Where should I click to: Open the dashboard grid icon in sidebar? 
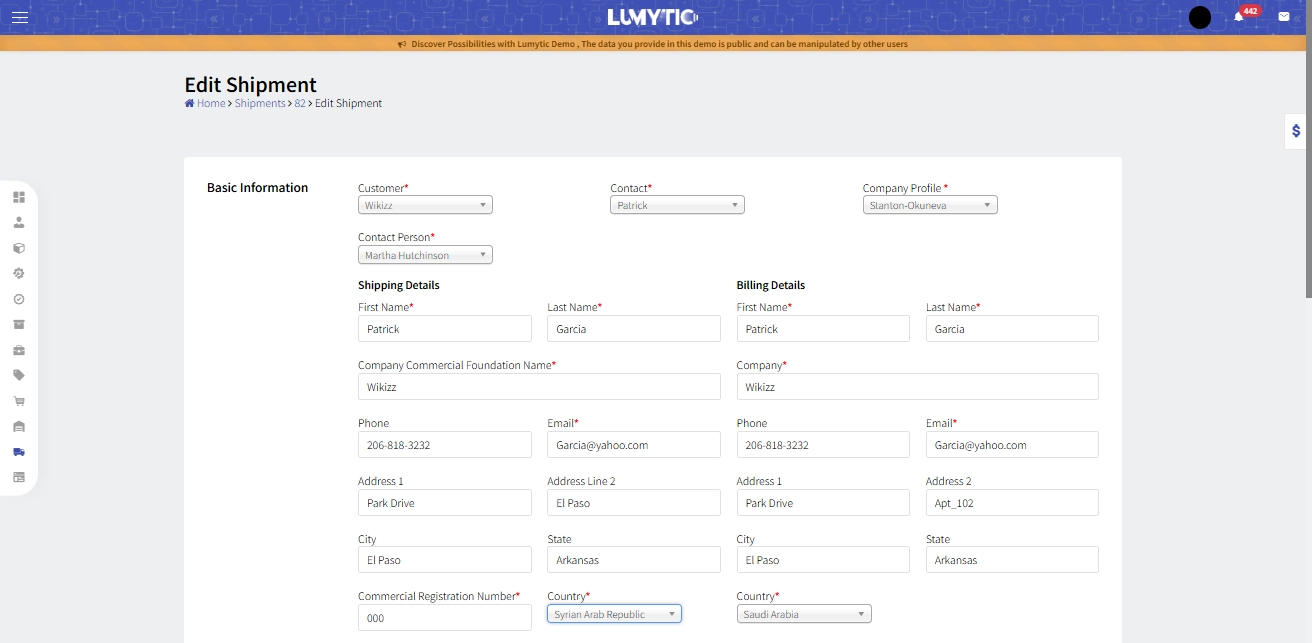(19, 197)
